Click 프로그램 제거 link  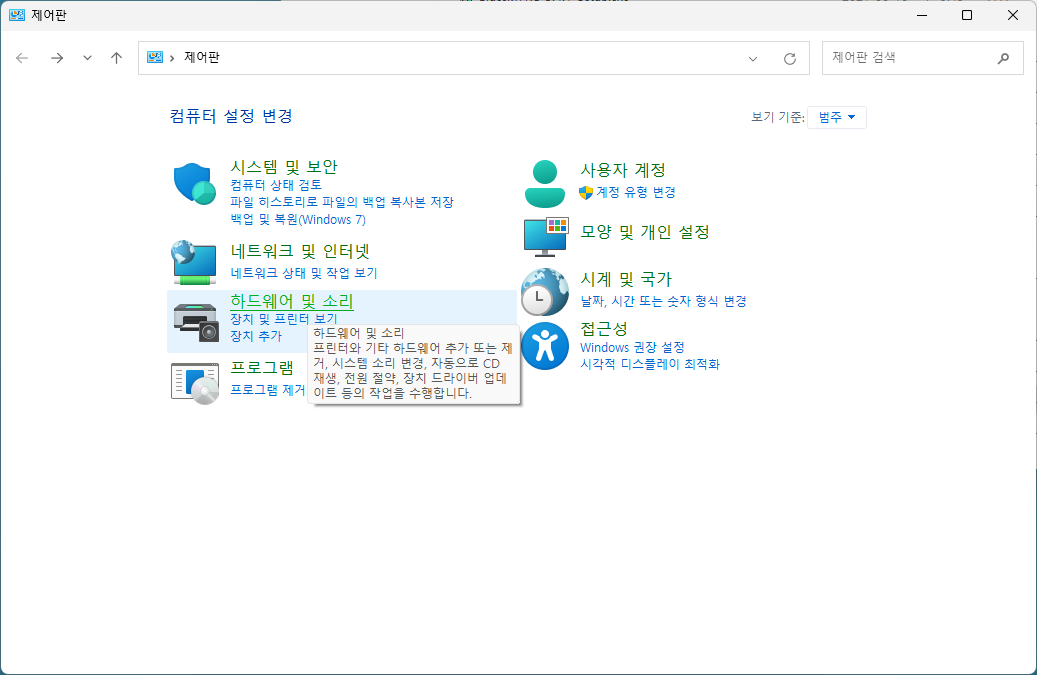(x=267, y=390)
